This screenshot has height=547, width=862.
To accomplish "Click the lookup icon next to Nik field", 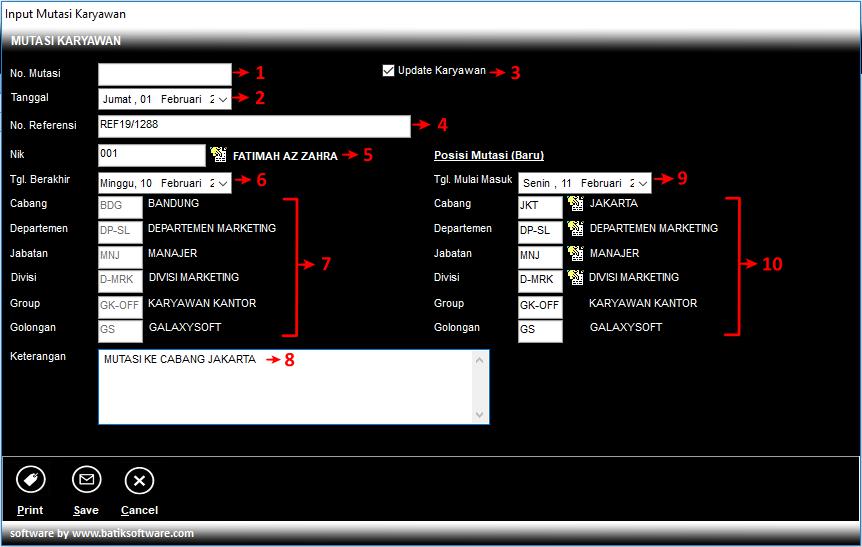I will click(x=219, y=155).
